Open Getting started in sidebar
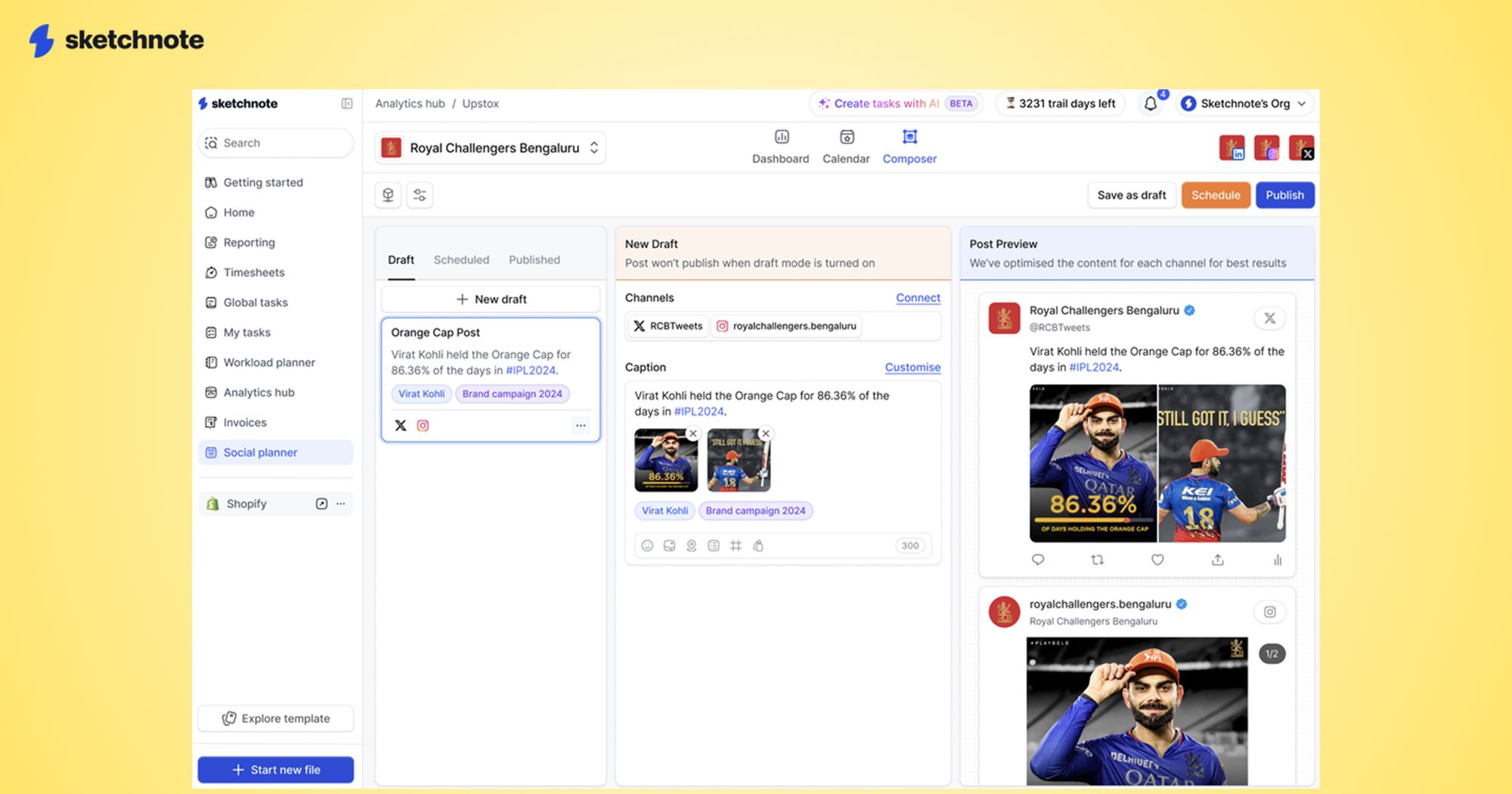This screenshot has height=794, width=1512. pyautogui.click(x=275, y=182)
